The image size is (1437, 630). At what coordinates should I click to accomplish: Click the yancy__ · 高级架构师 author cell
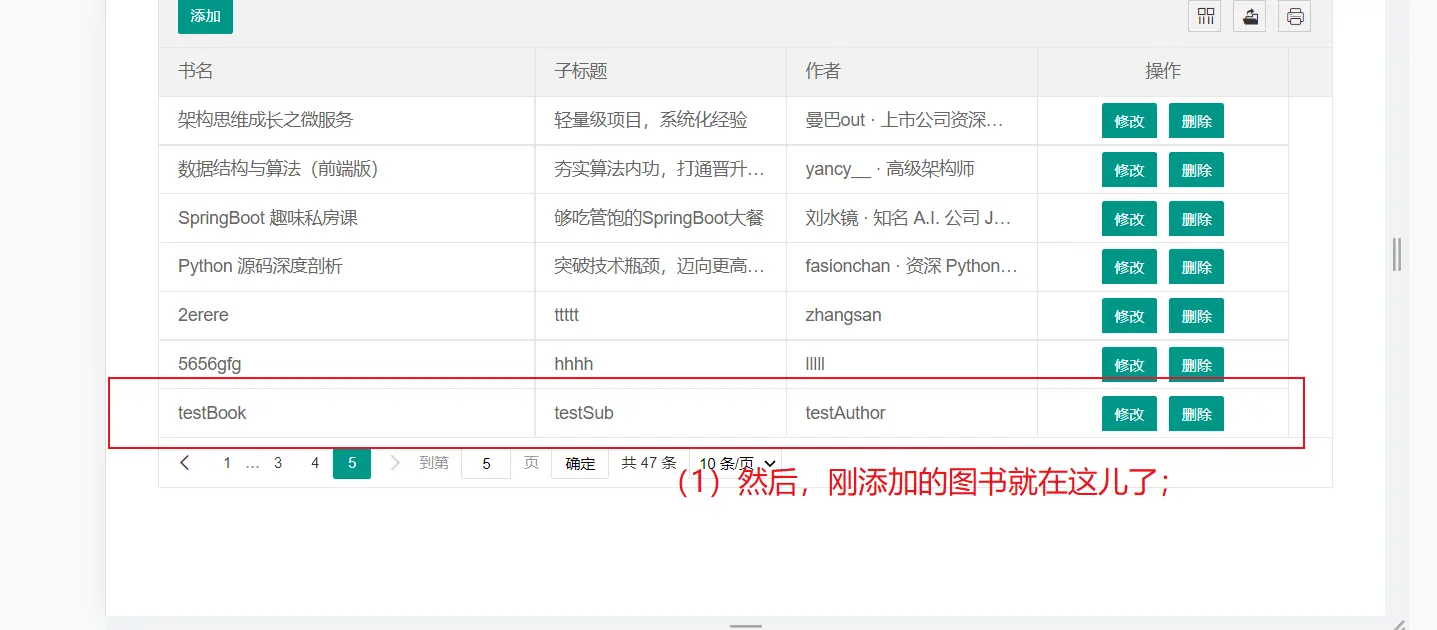tap(912, 169)
